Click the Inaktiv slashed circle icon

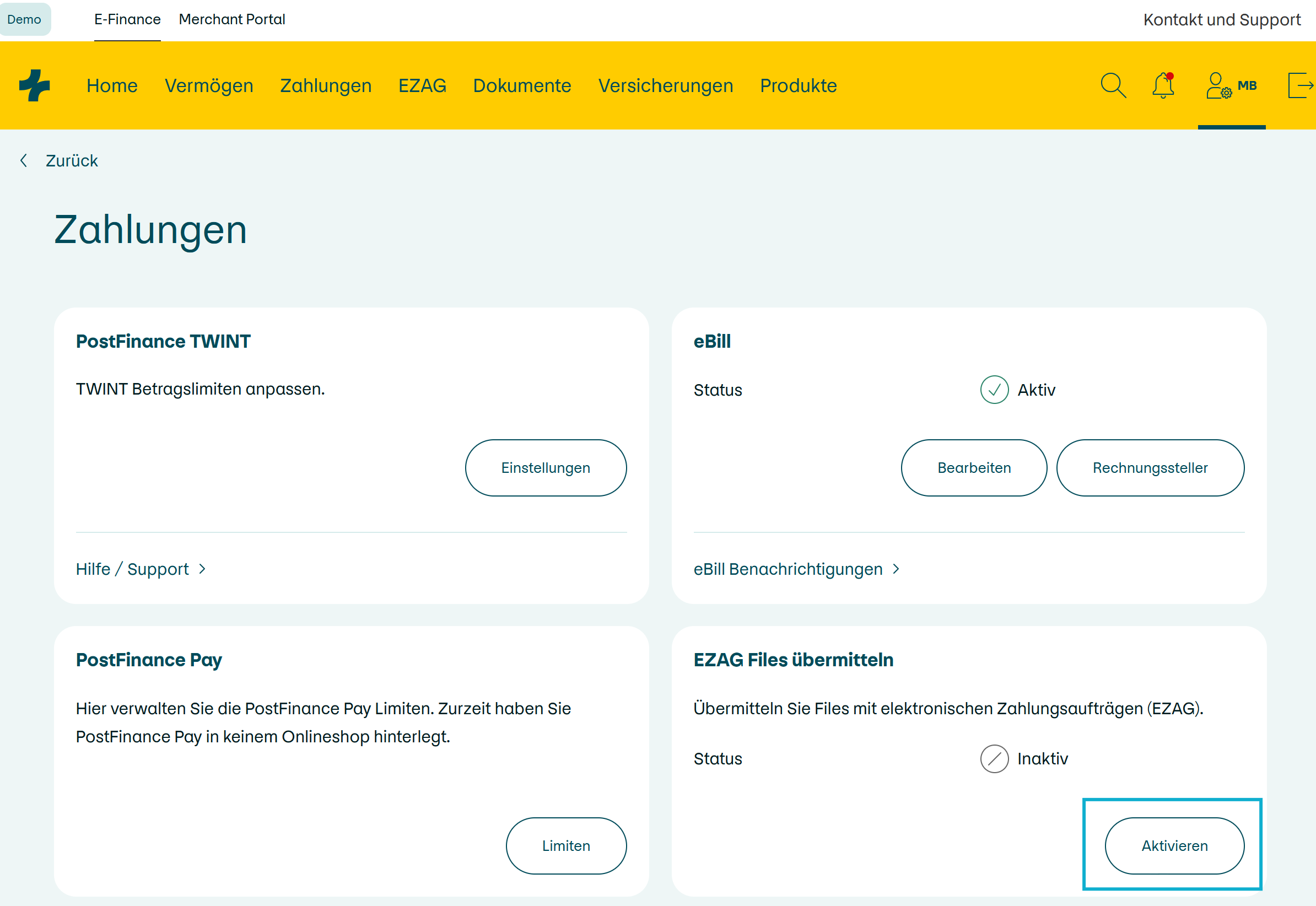coord(994,759)
